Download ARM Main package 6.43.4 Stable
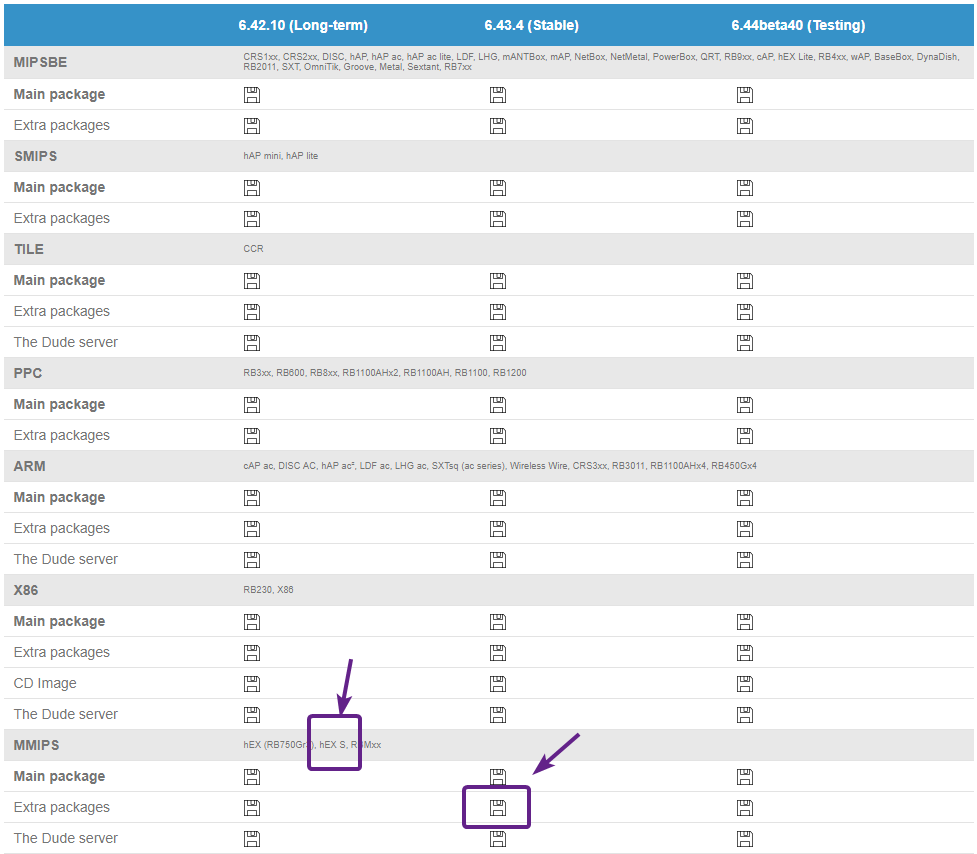This screenshot has width=977, height=854. pos(498,498)
